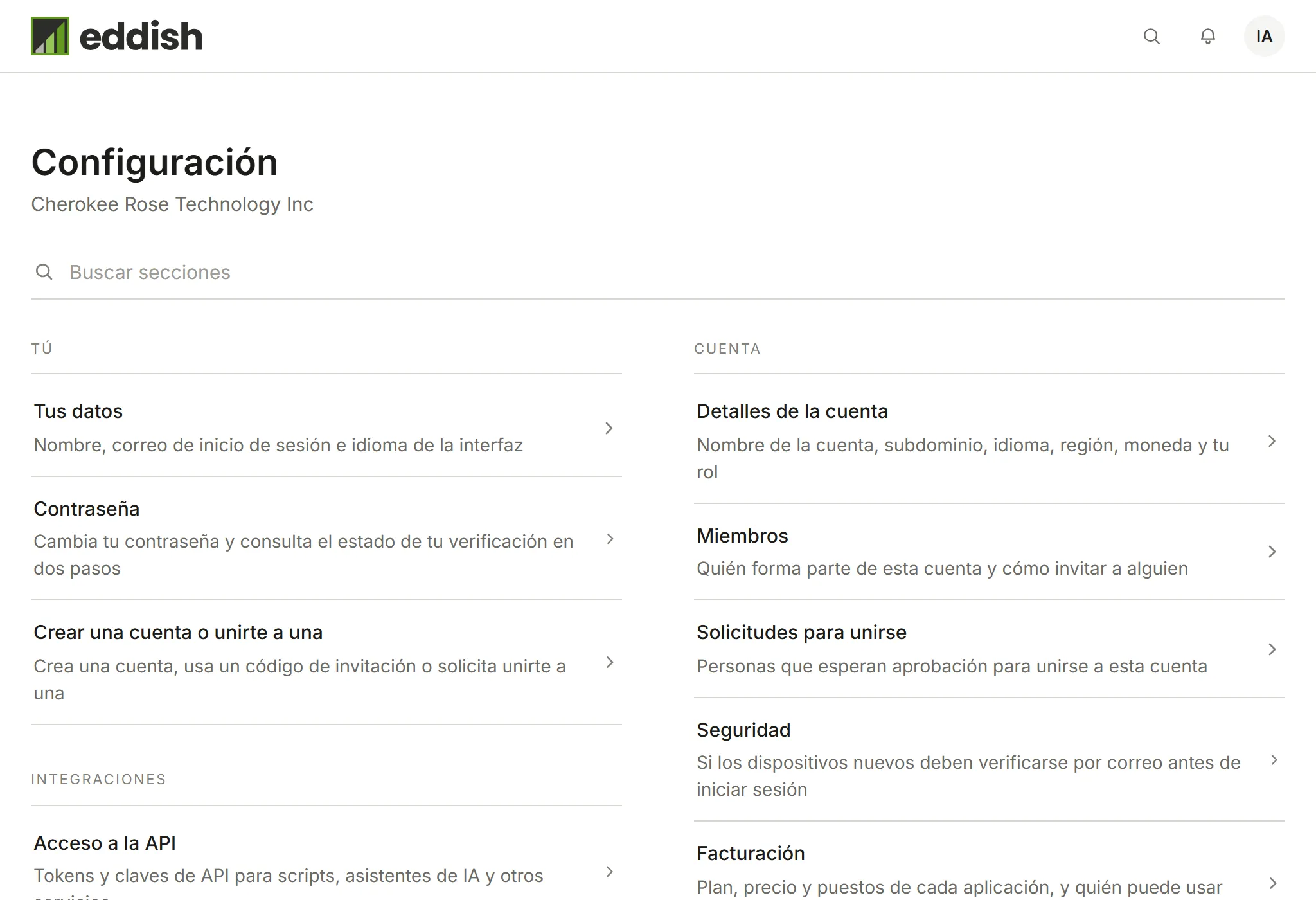Open Crear una cuenta o unirte a una
Image resolution: width=1316 pixels, height=900 pixels.
point(326,662)
